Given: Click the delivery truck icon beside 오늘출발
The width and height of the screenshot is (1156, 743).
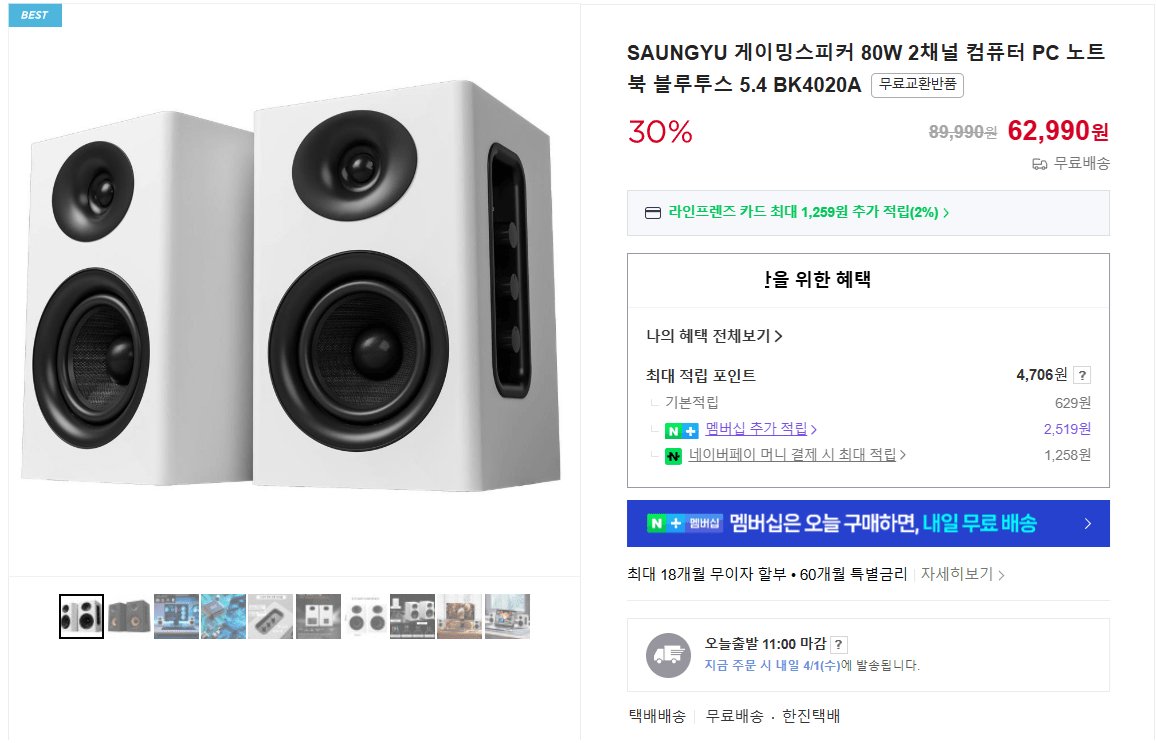Looking at the screenshot, I should click(668, 655).
